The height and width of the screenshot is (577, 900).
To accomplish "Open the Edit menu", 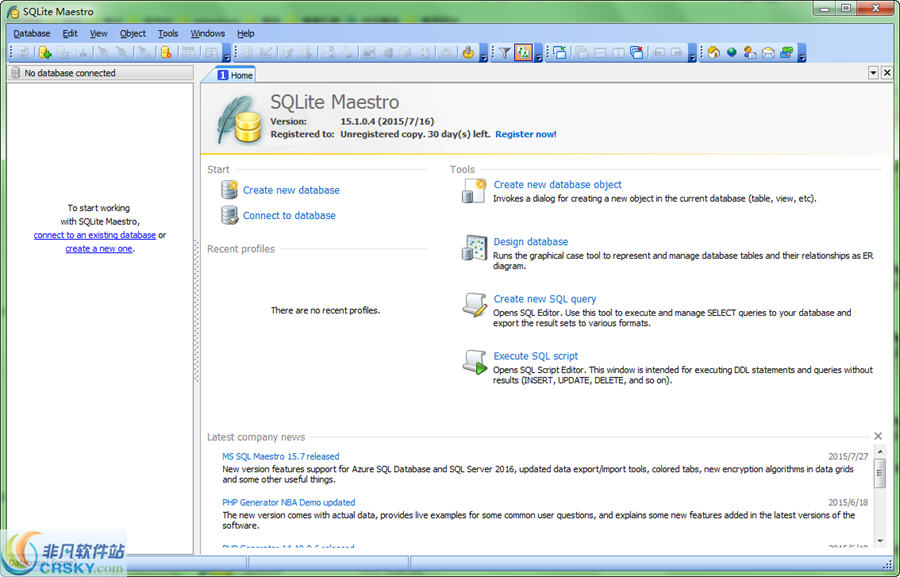I will click(70, 33).
